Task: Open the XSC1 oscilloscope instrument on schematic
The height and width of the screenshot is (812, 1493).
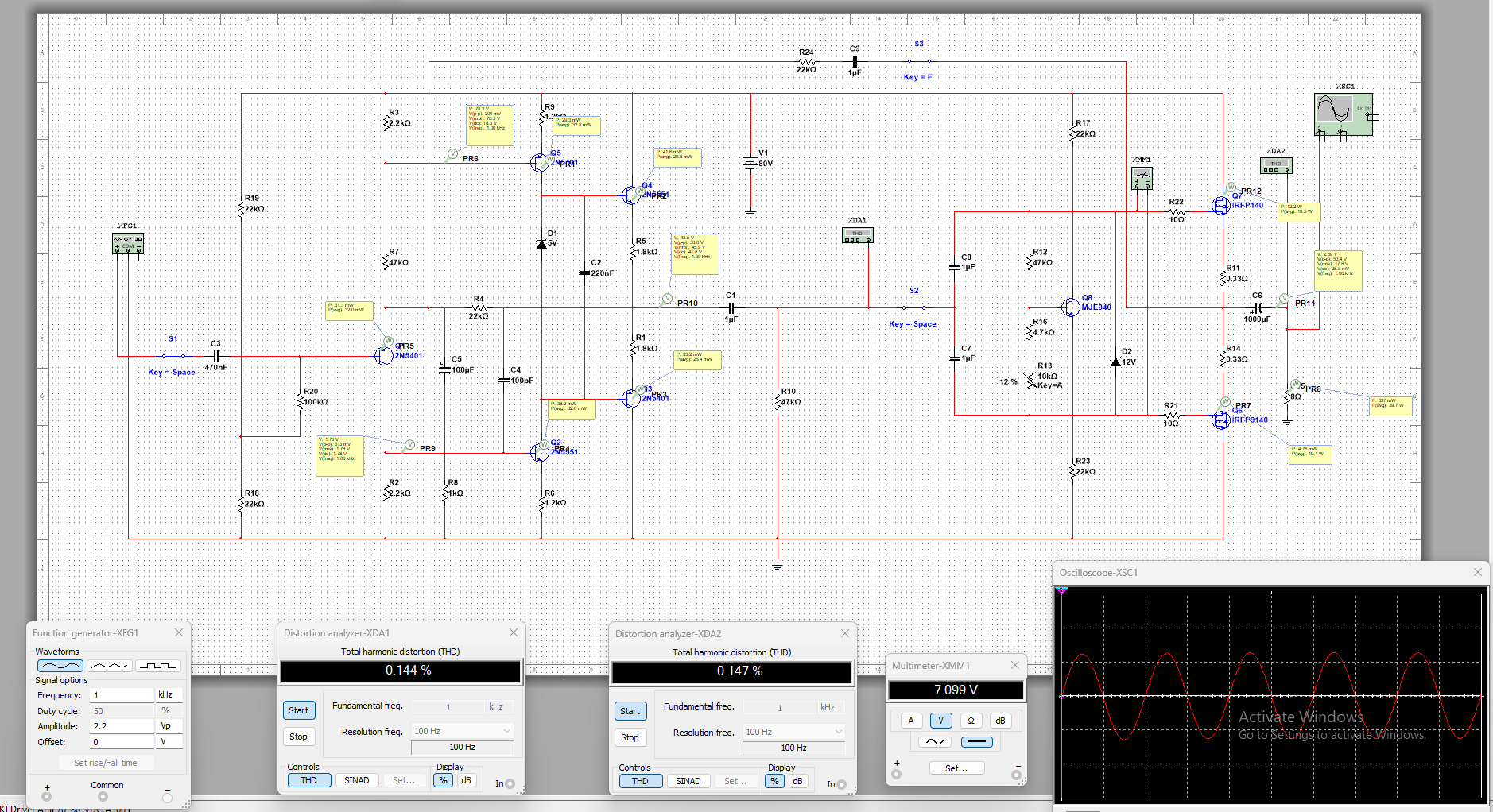Action: click(1344, 114)
